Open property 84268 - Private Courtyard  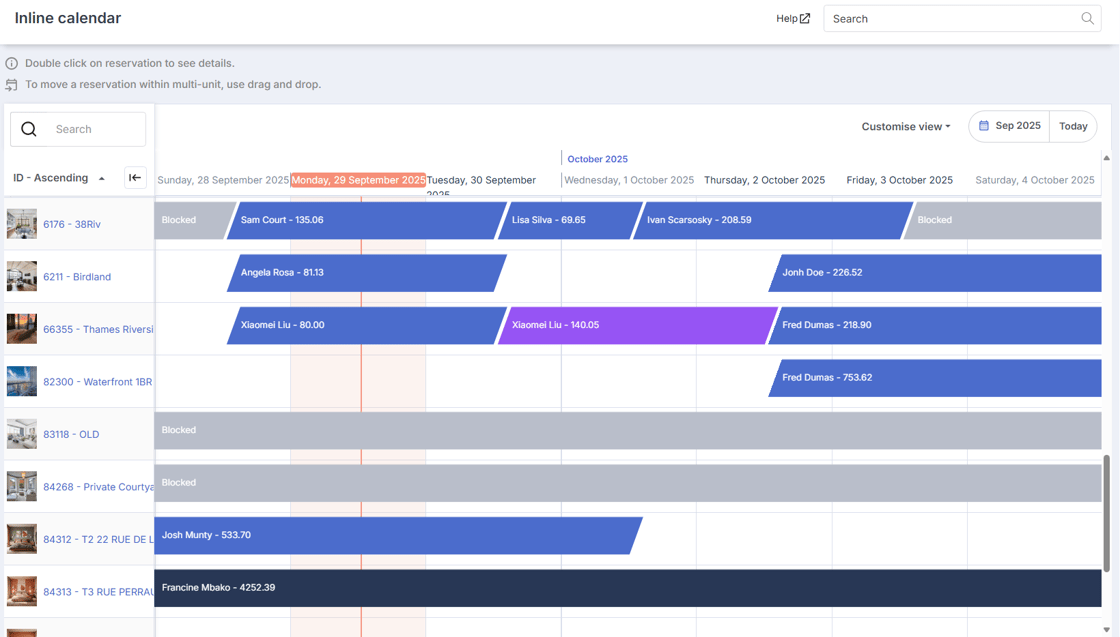click(x=98, y=487)
